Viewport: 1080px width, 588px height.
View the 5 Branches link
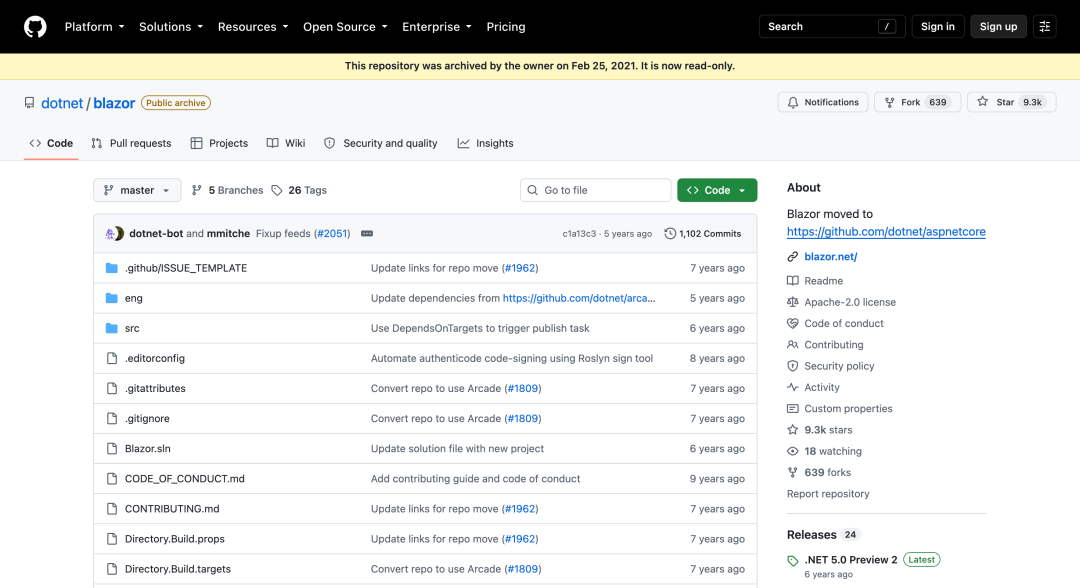227,190
